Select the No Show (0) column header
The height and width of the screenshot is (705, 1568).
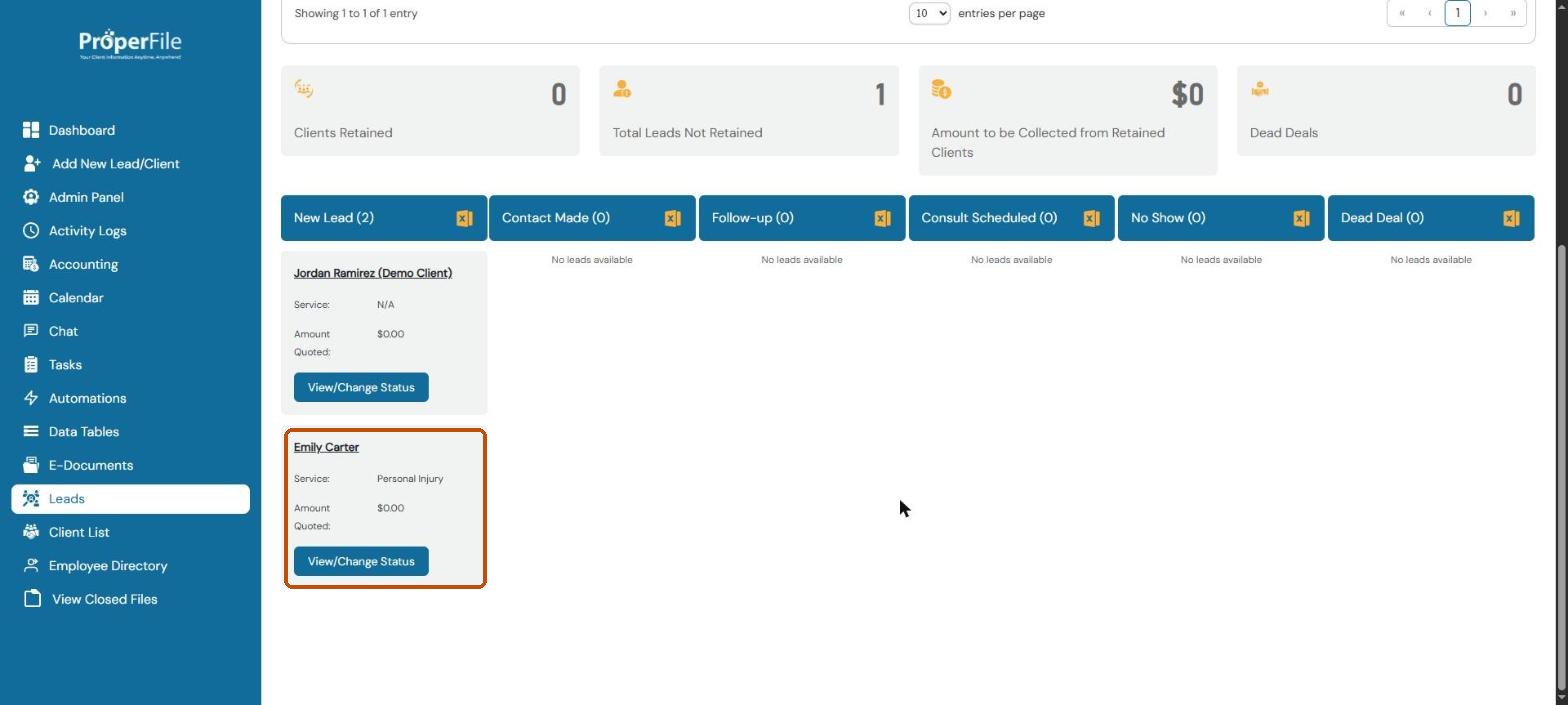coord(1221,218)
